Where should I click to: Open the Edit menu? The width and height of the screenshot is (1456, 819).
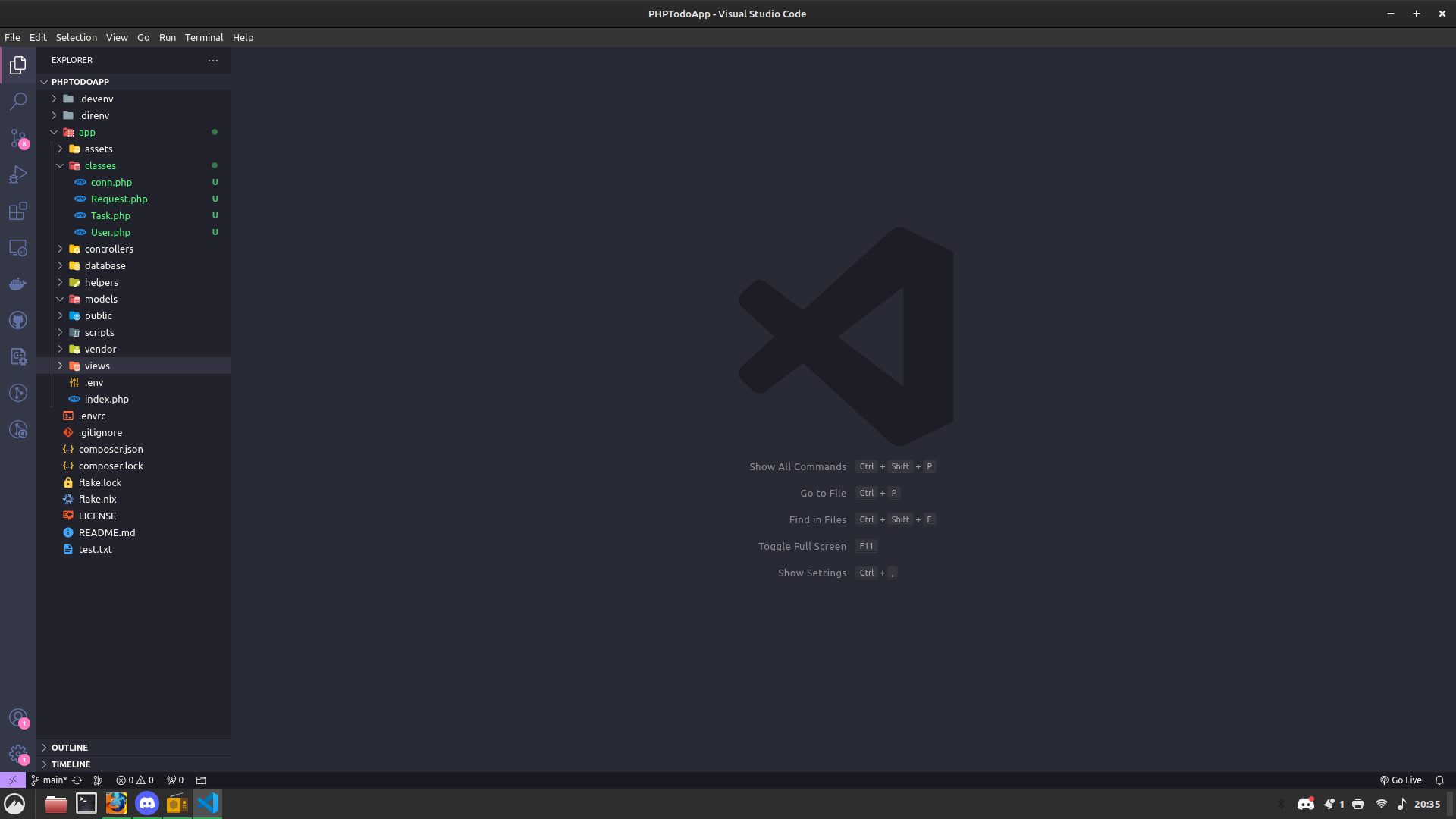(38, 37)
